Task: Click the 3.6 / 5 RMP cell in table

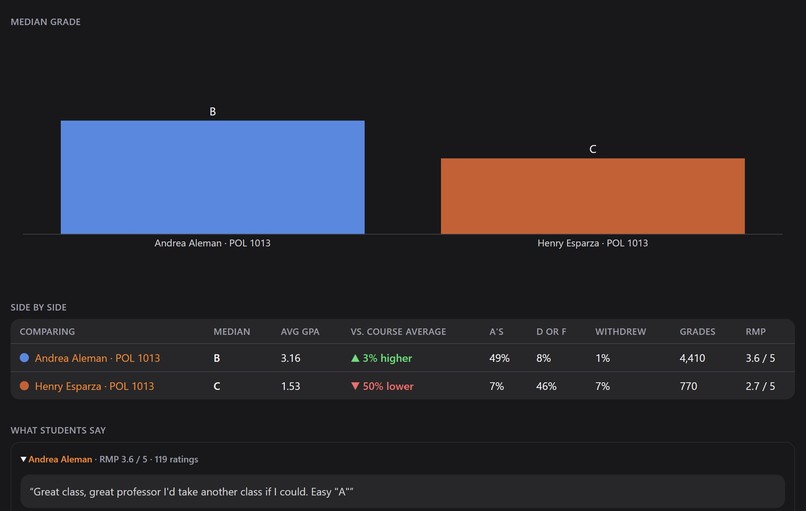Action: [760, 358]
